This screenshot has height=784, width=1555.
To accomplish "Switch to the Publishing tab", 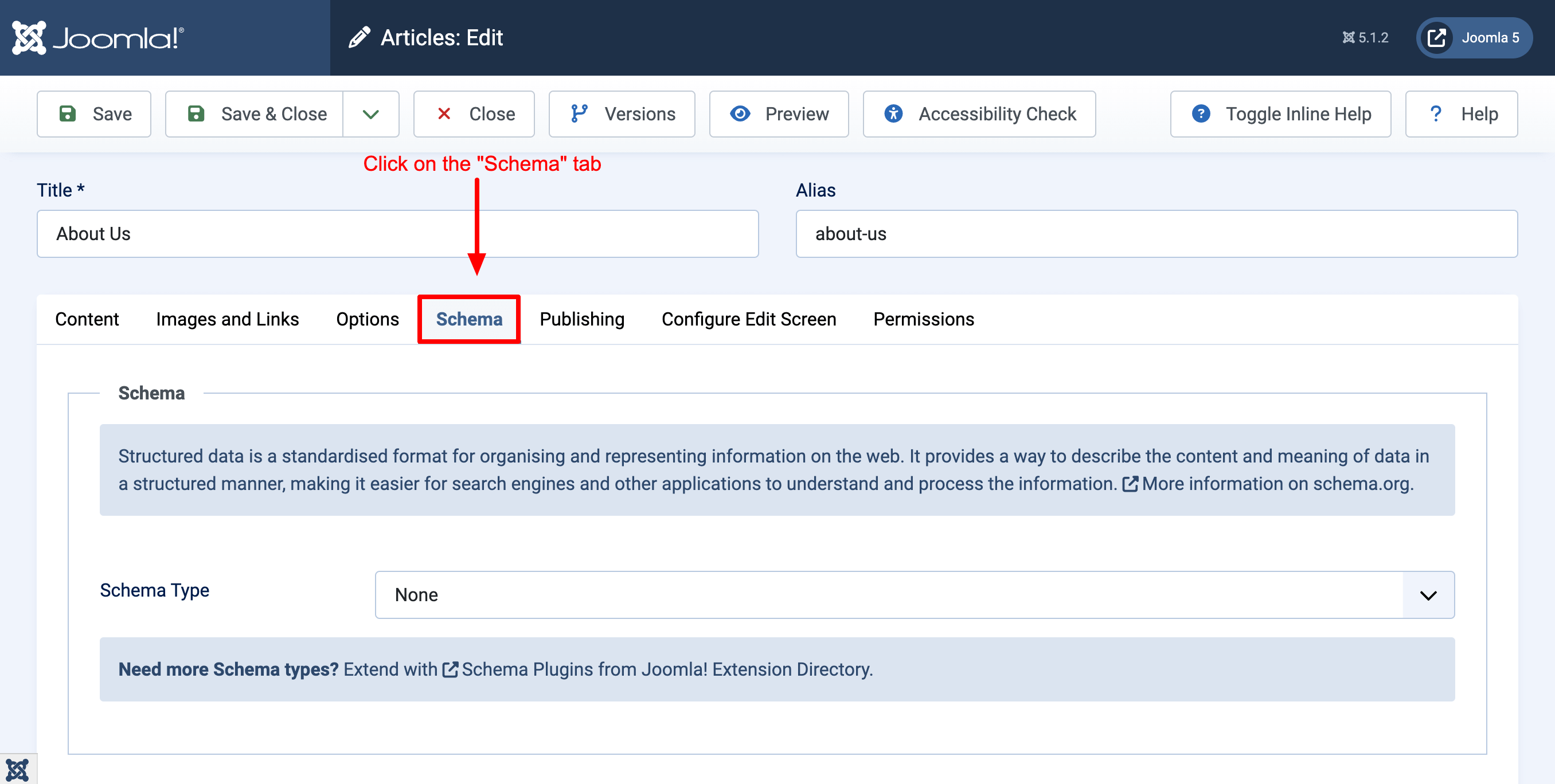I will pos(581,319).
